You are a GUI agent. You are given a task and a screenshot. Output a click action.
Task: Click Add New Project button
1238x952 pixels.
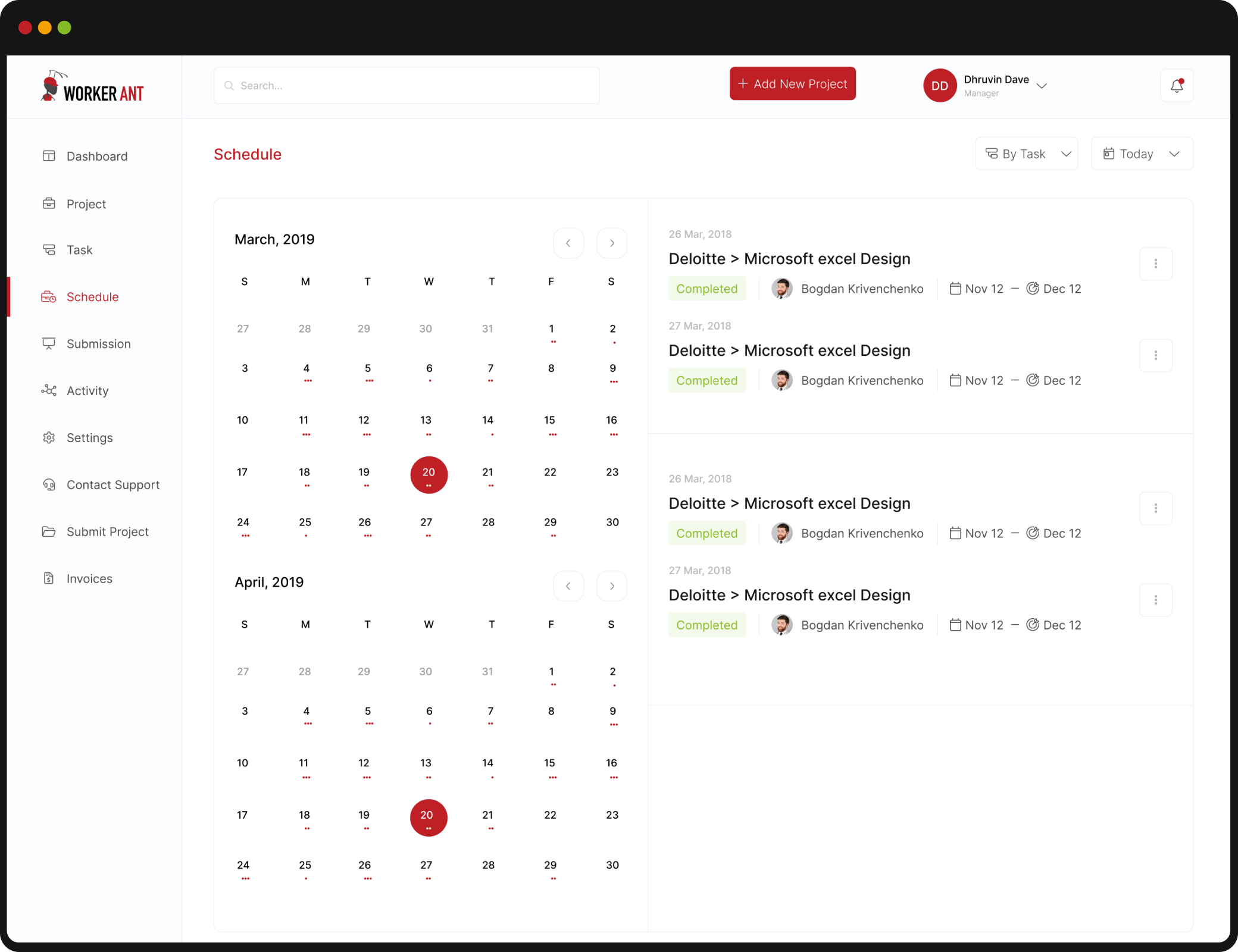click(793, 83)
